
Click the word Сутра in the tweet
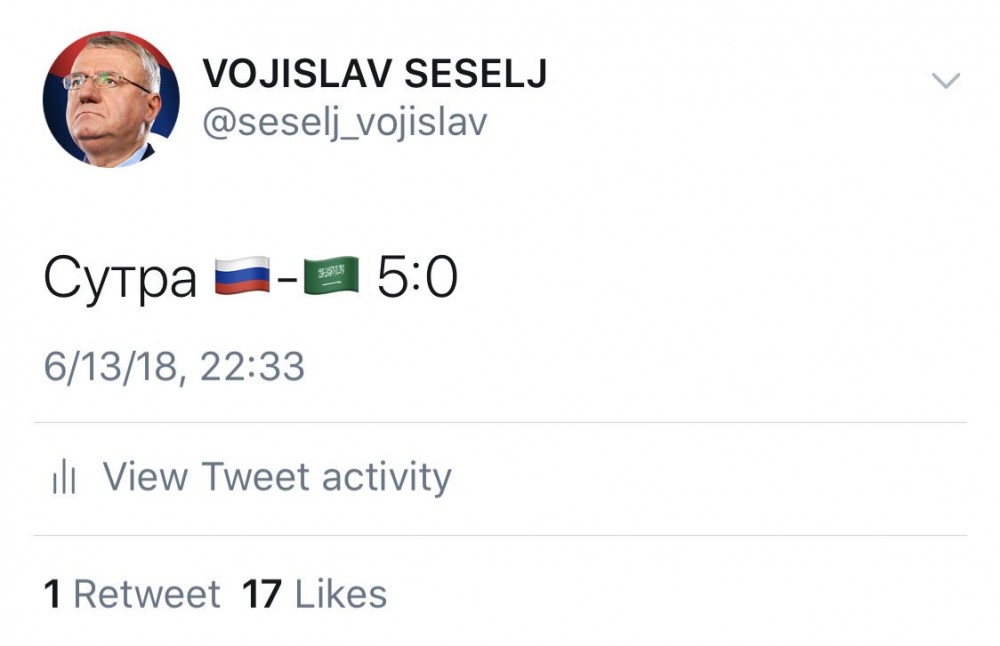coord(120,280)
